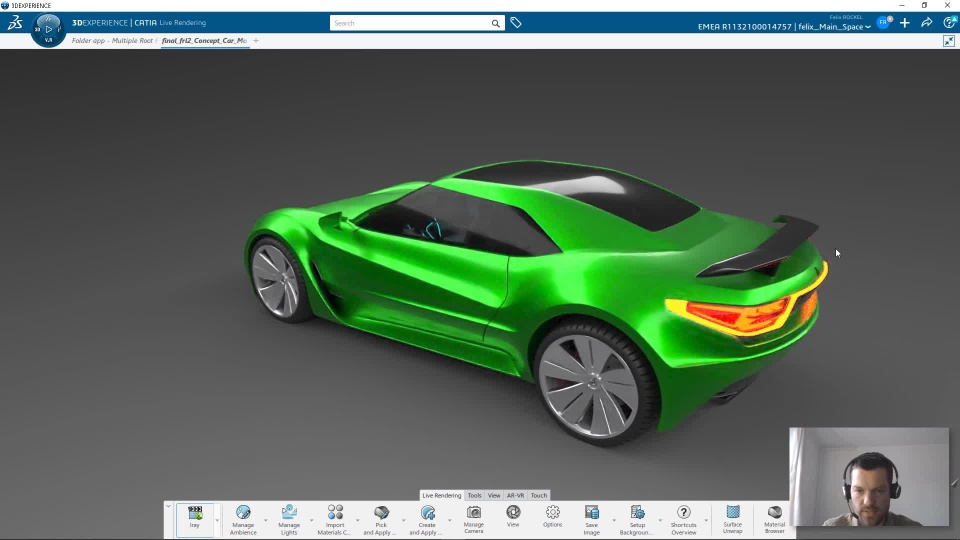Select the Folder app - Multiple Root tab
This screenshot has height=540, width=960.
tap(112, 41)
